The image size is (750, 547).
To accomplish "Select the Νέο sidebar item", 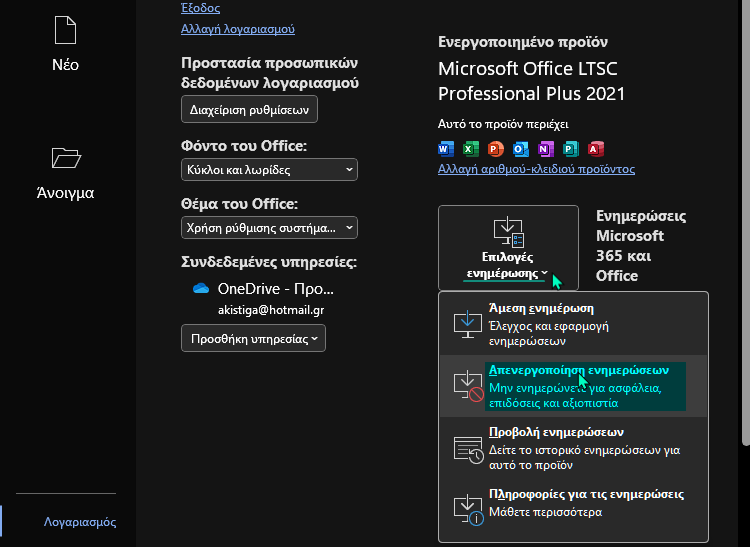I will point(66,44).
